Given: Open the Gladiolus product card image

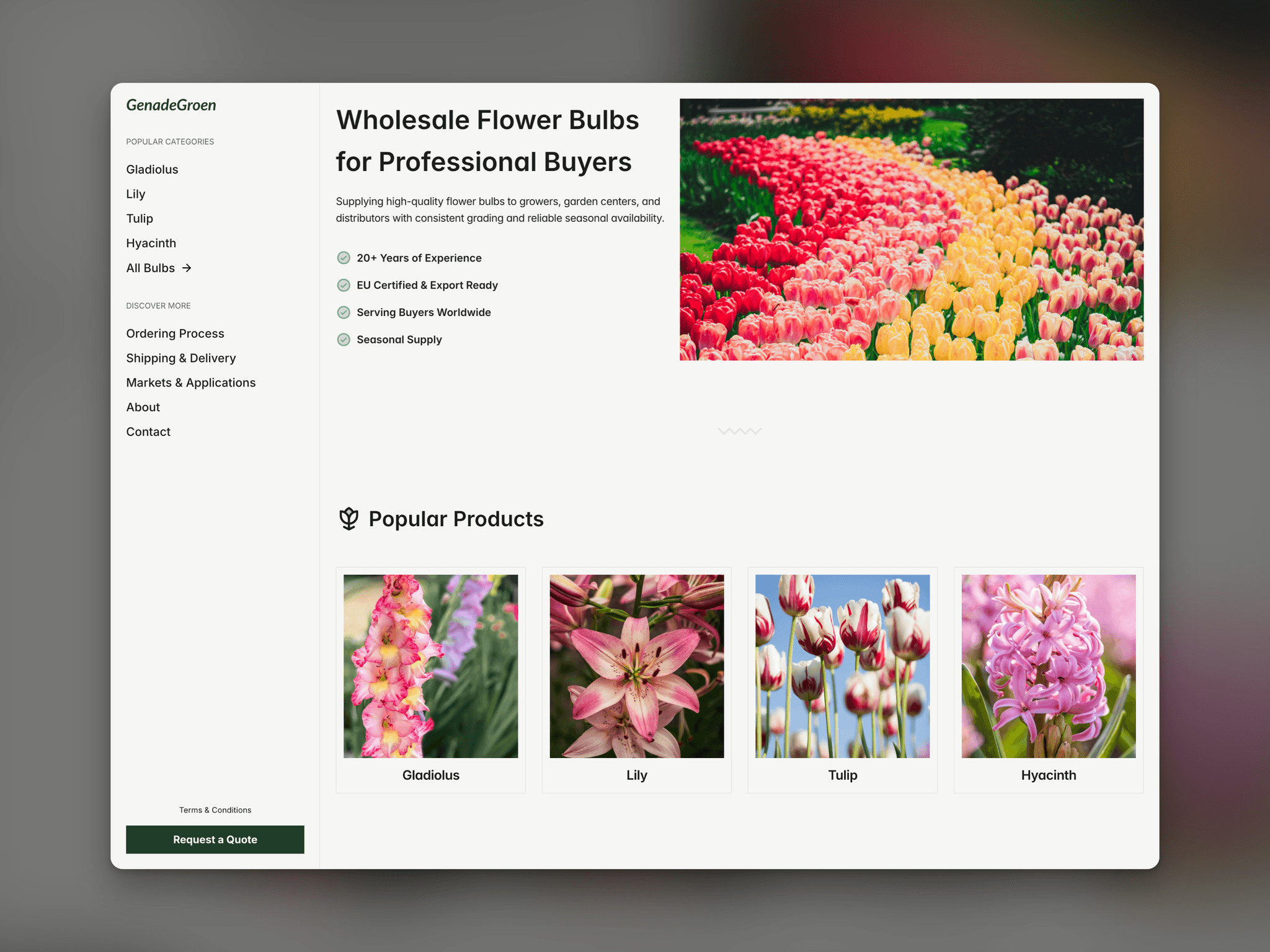Looking at the screenshot, I should (431, 666).
